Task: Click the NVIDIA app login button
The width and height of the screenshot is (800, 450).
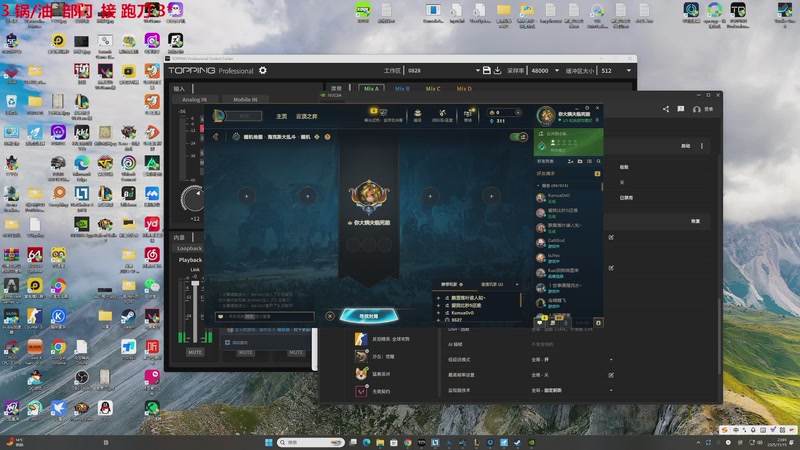Action: click(703, 109)
